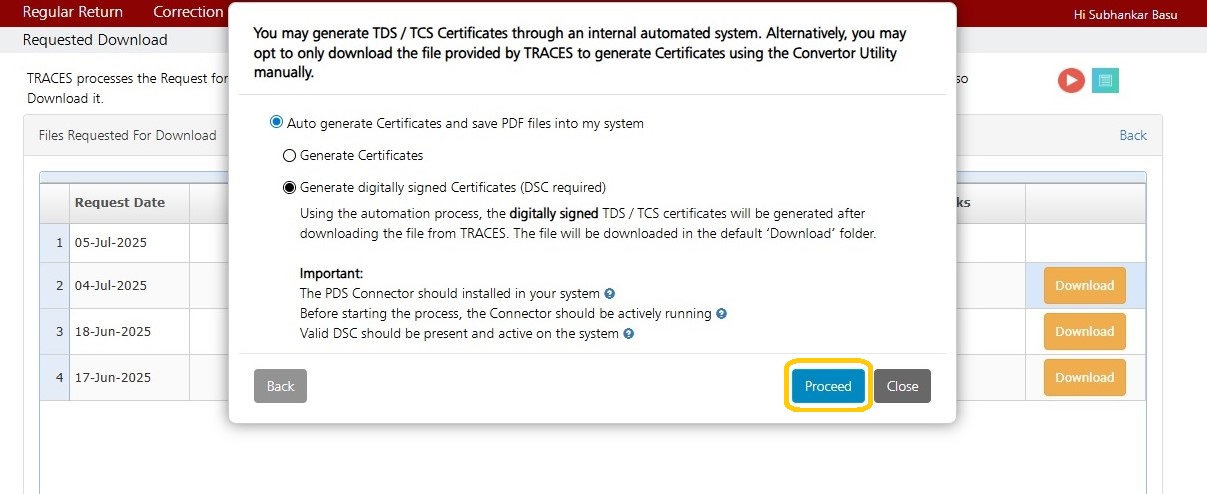Open the Correction menu
Image resolution: width=1207 pixels, height=494 pixels.
(x=188, y=12)
